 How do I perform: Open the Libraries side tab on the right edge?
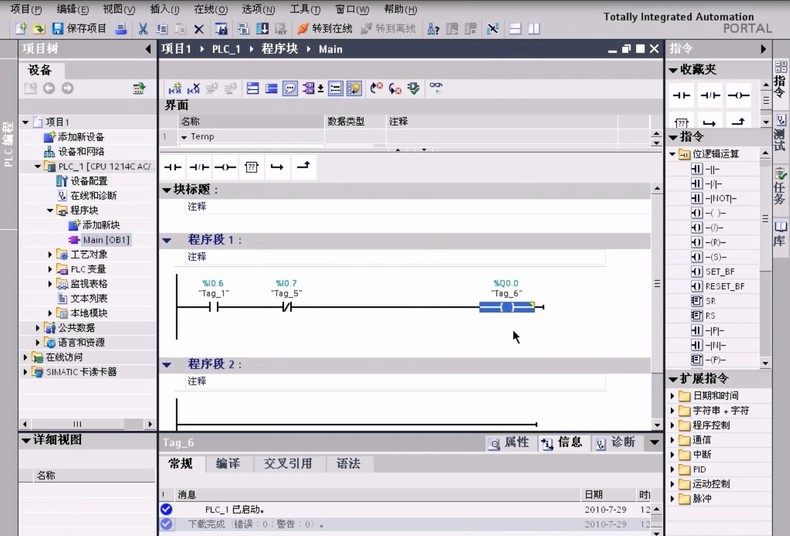point(780,233)
